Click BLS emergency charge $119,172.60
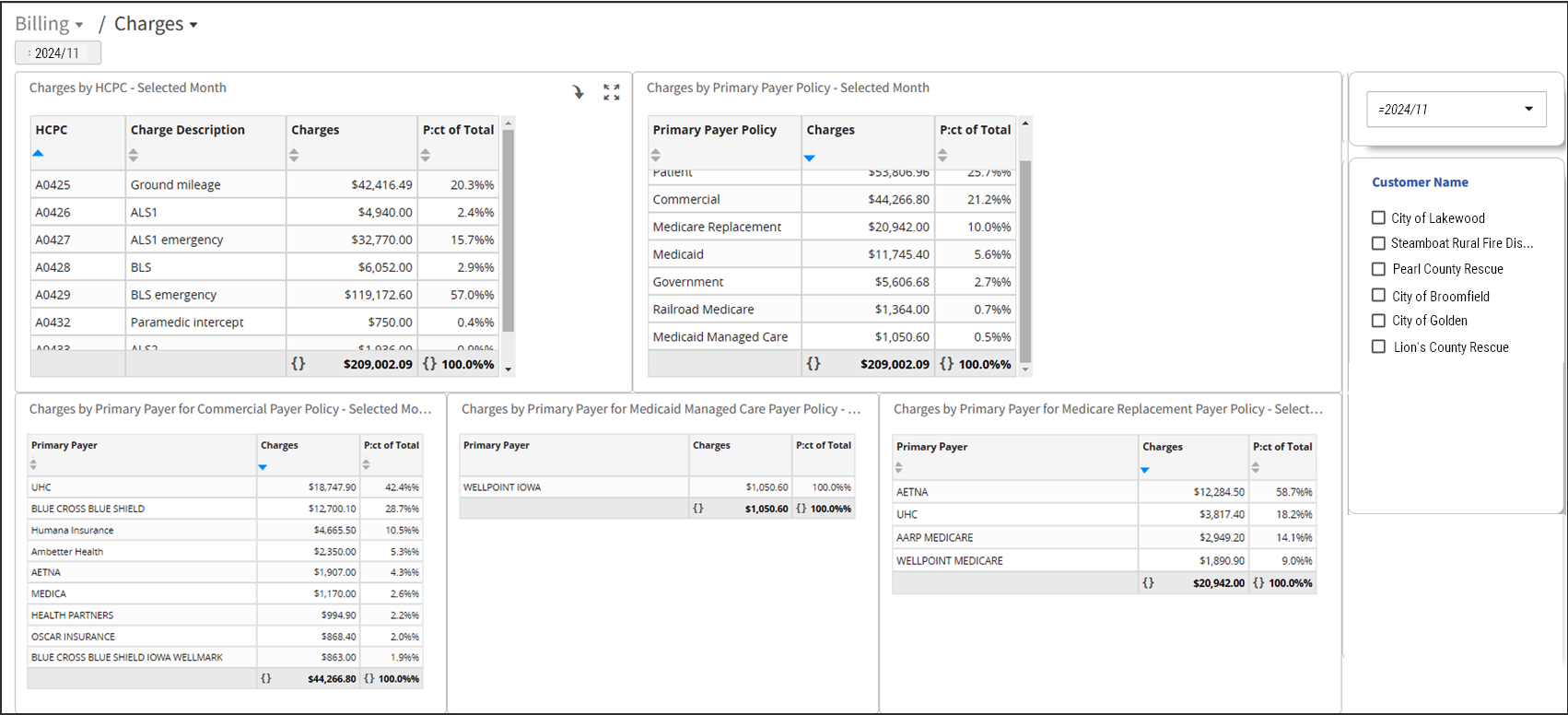This screenshot has width=1568, height=715. click(352, 295)
